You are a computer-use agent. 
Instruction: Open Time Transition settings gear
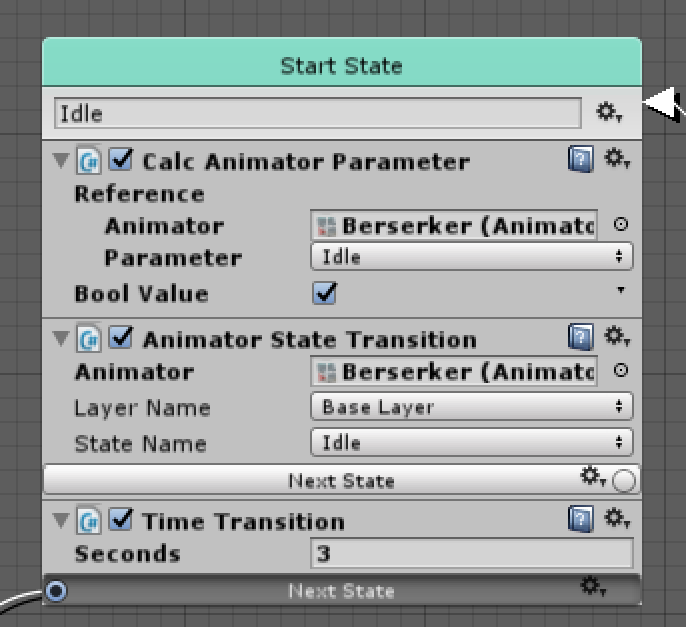pos(616,520)
